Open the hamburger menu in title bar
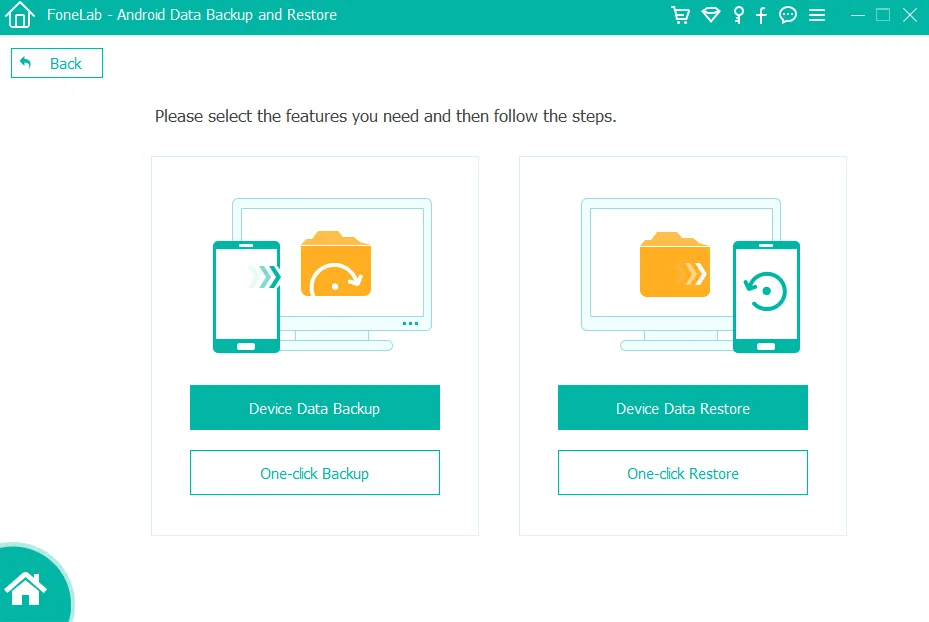929x622 pixels. point(817,15)
